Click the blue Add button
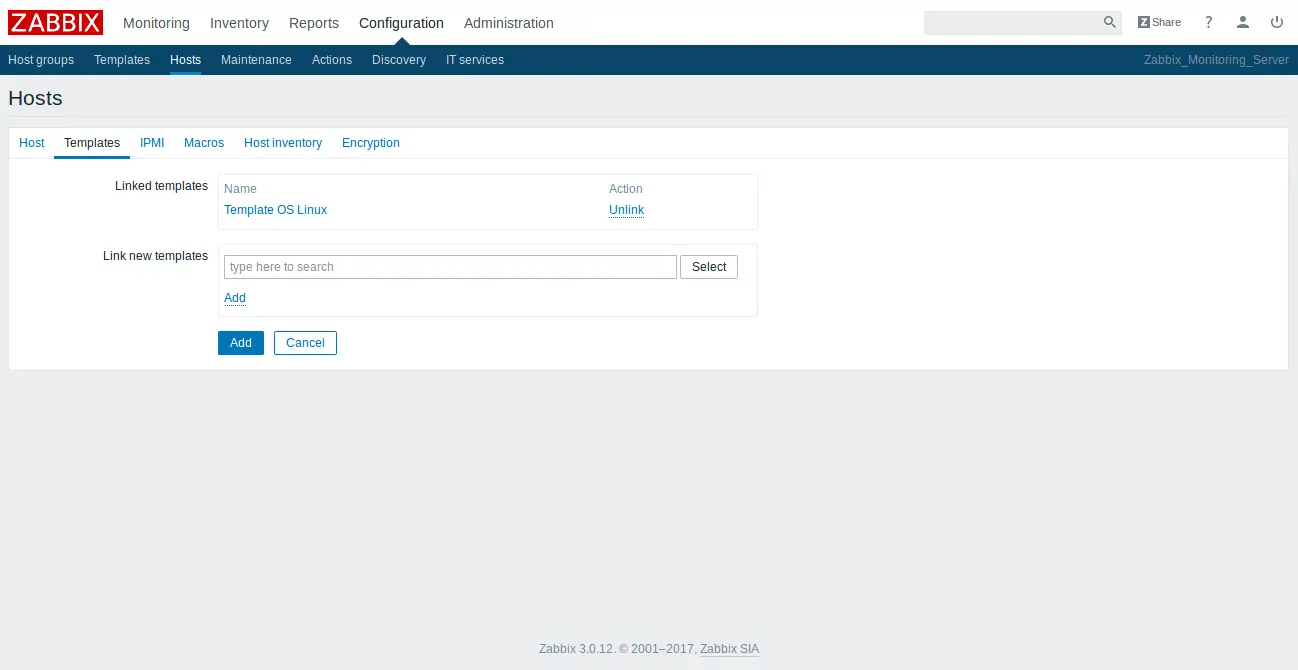Viewport: 1298px width, 670px height. [x=241, y=343]
